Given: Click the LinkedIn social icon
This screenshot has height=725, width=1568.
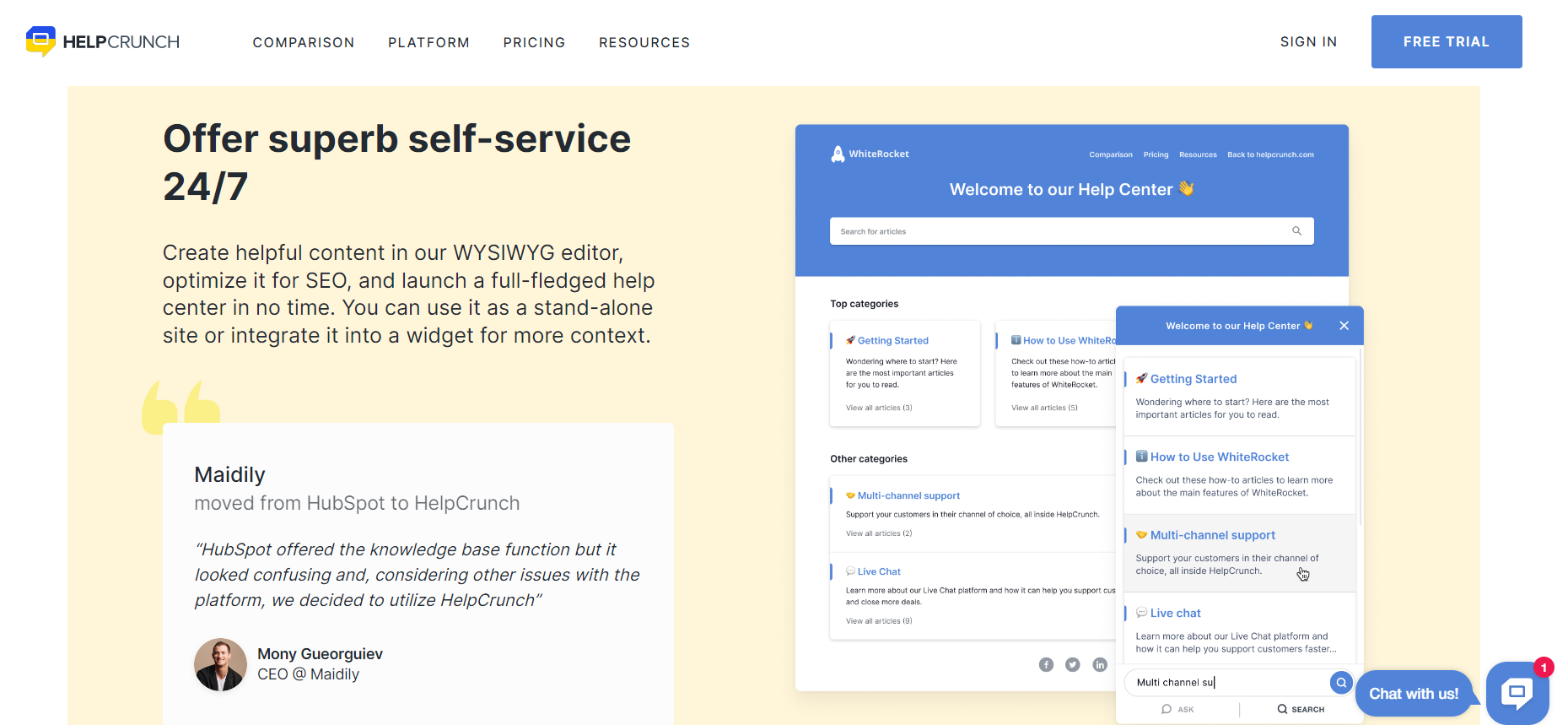Looking at the screenshot, I should [x=1100, y=664].
